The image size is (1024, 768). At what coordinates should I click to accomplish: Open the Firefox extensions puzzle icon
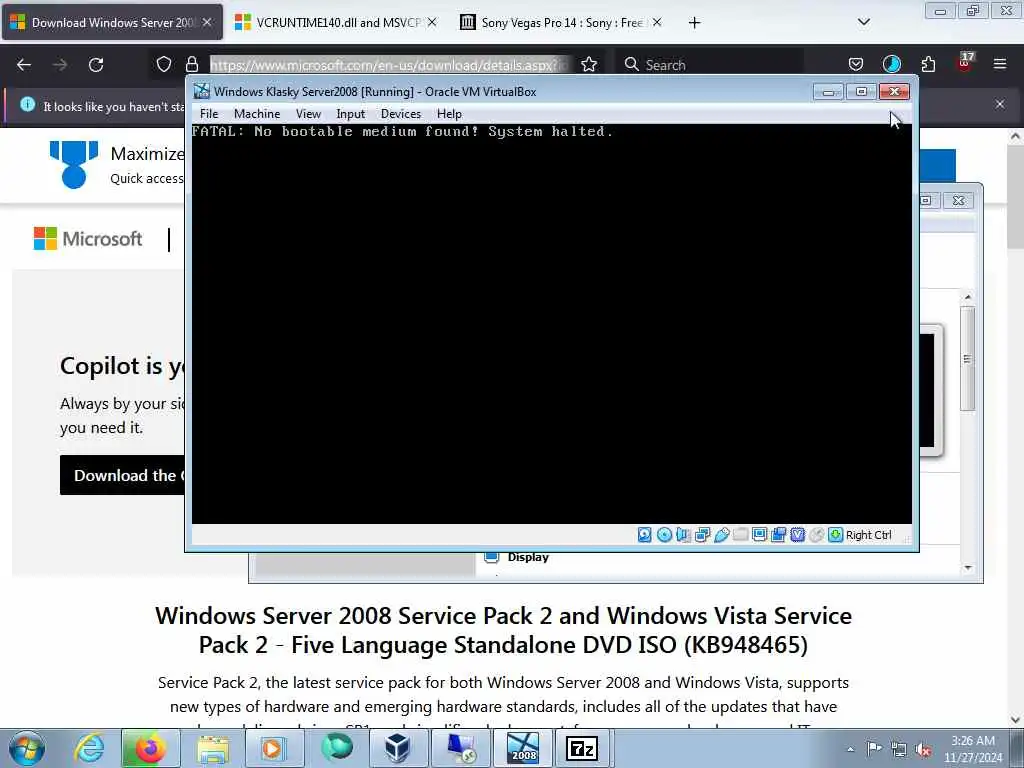[928, 64]
